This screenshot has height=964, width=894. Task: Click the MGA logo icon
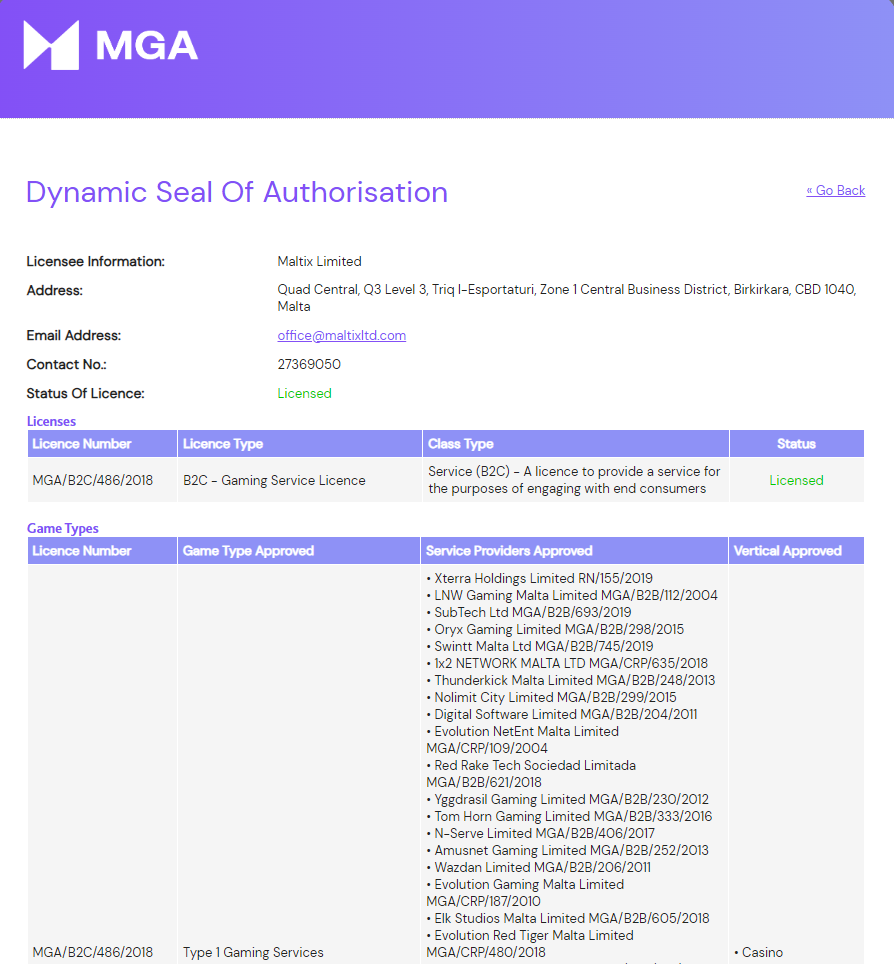(51, 45)
